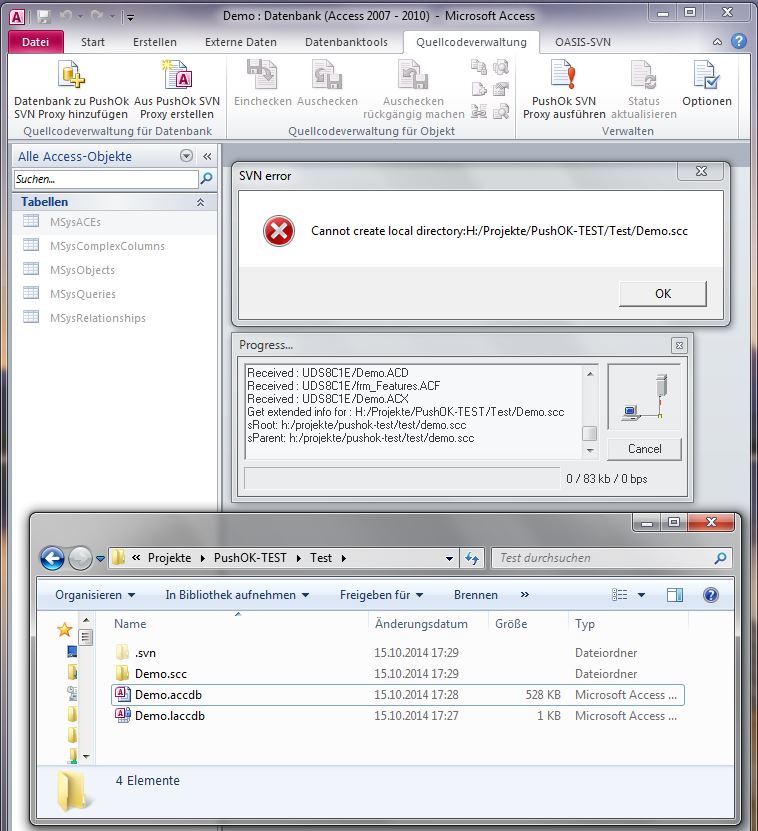Open the Optionen ribbon icon

coord(706,75)
